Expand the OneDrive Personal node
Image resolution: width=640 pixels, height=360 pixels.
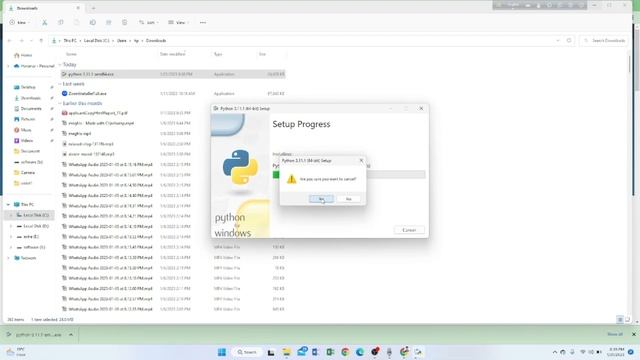[8, 66]
